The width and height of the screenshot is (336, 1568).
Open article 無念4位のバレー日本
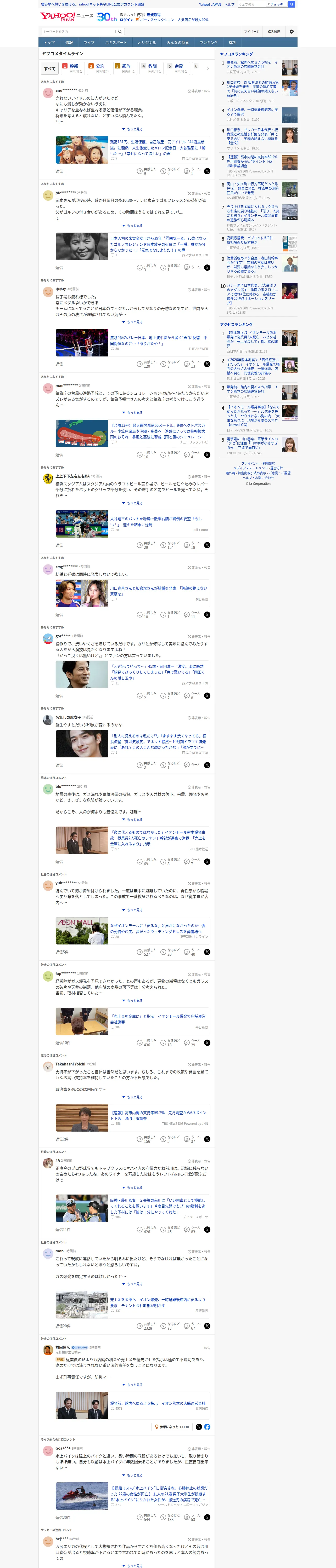[x=159, y=340]
